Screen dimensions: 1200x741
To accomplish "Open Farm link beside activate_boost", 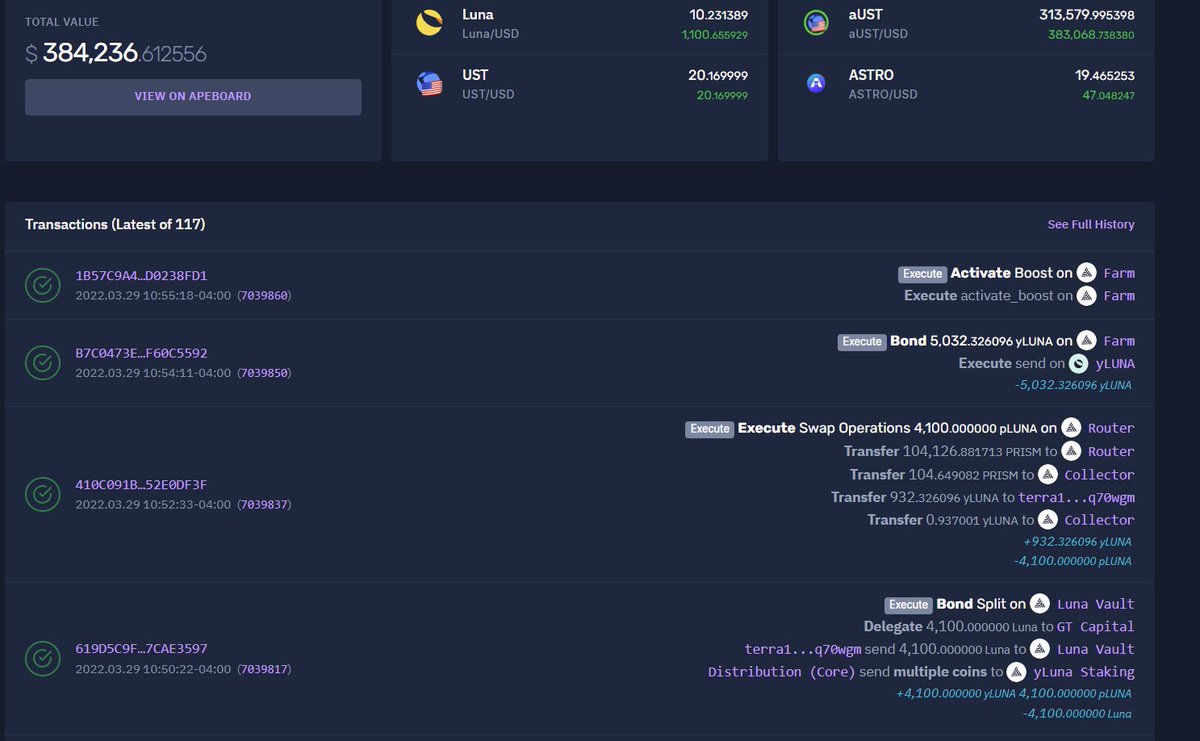I will [1119, 296].
